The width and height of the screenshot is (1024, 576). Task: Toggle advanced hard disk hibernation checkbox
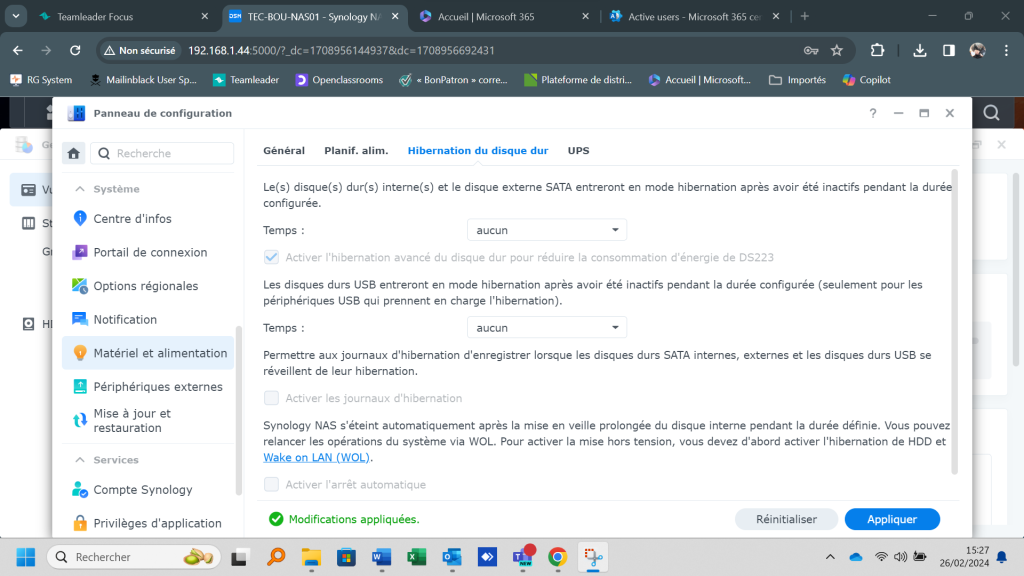[271, 258]
